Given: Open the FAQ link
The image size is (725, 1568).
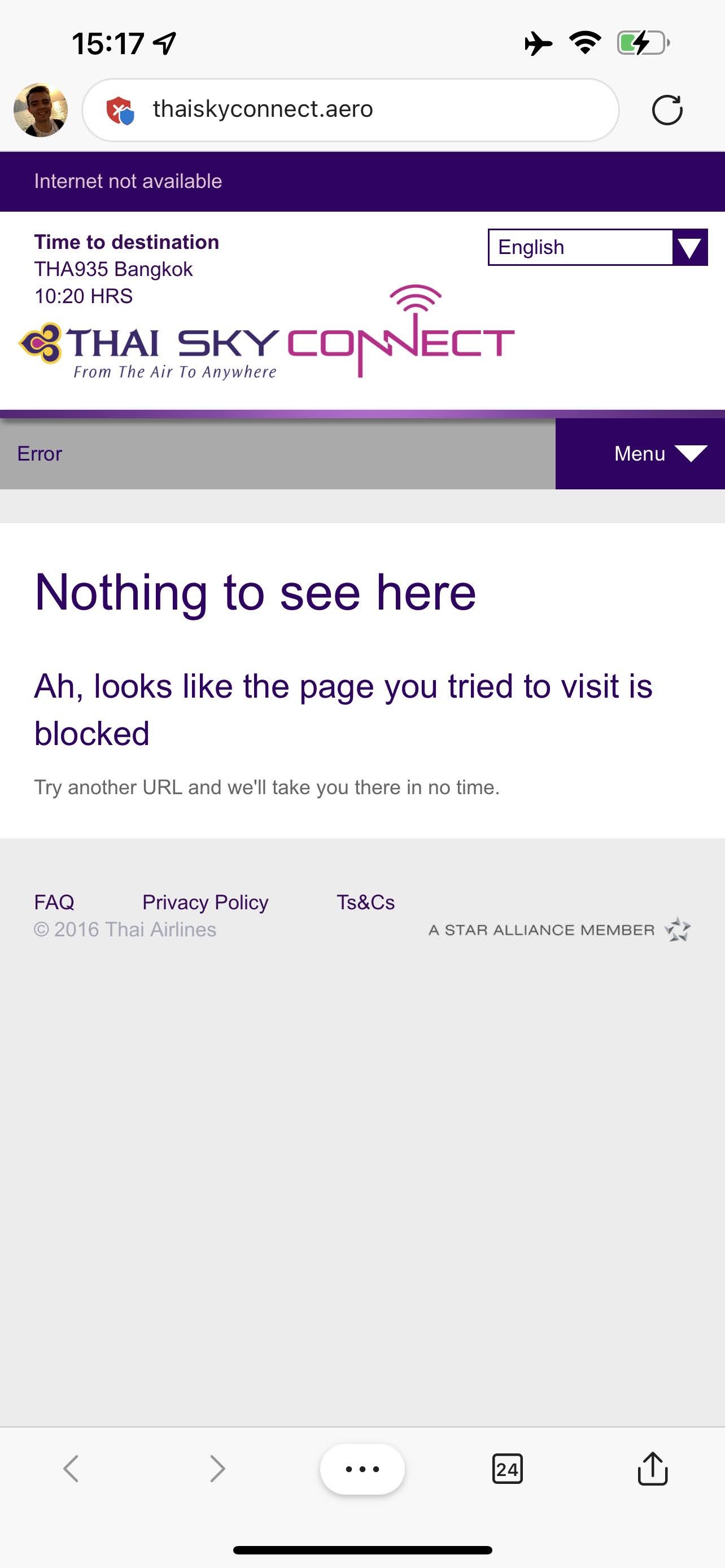Looking at the screenshot, I should tap(54, 902).
